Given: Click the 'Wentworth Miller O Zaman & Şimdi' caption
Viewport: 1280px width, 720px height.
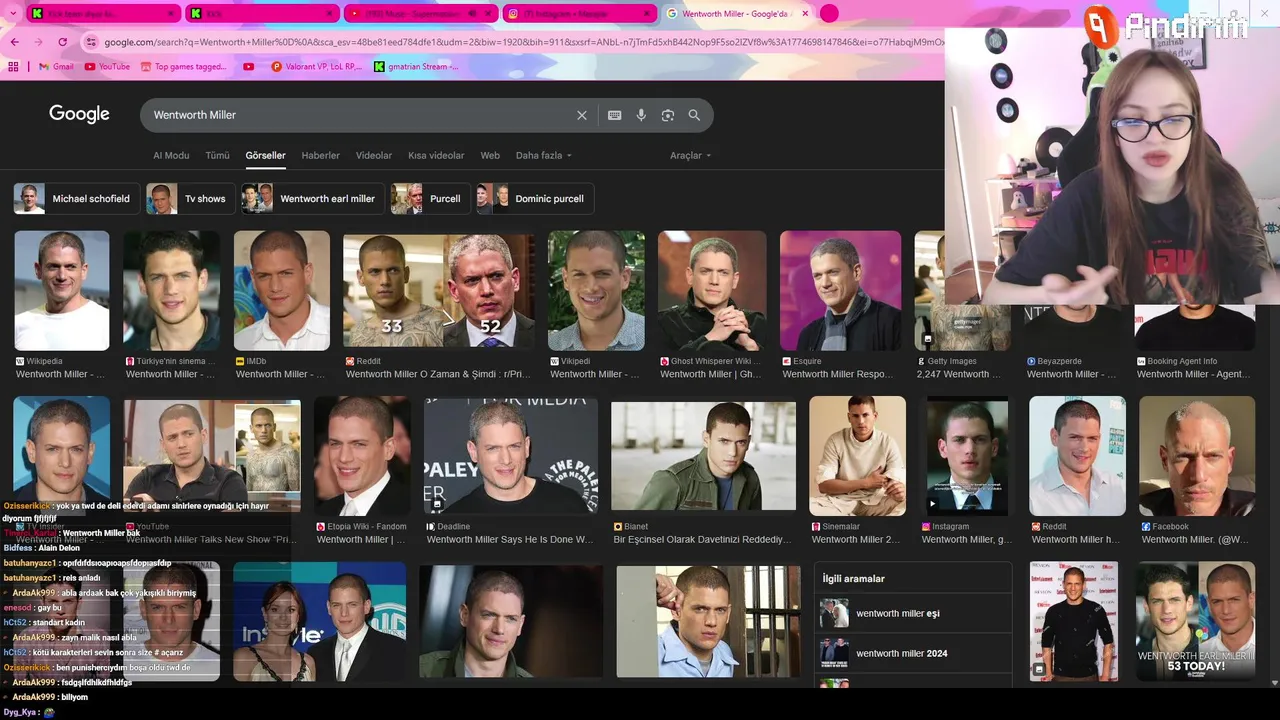Looking at the screenshot, I should [x=440, y=374].
